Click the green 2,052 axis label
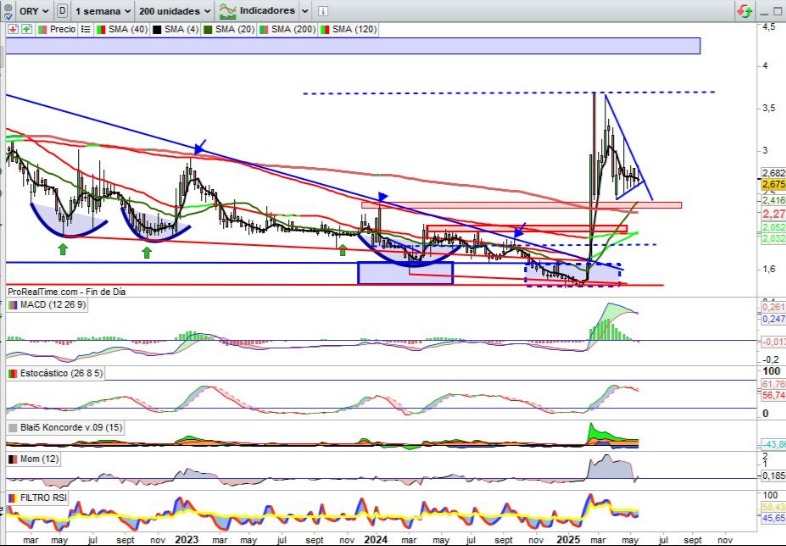Screen dimensions: 786x546 (773, 228)
